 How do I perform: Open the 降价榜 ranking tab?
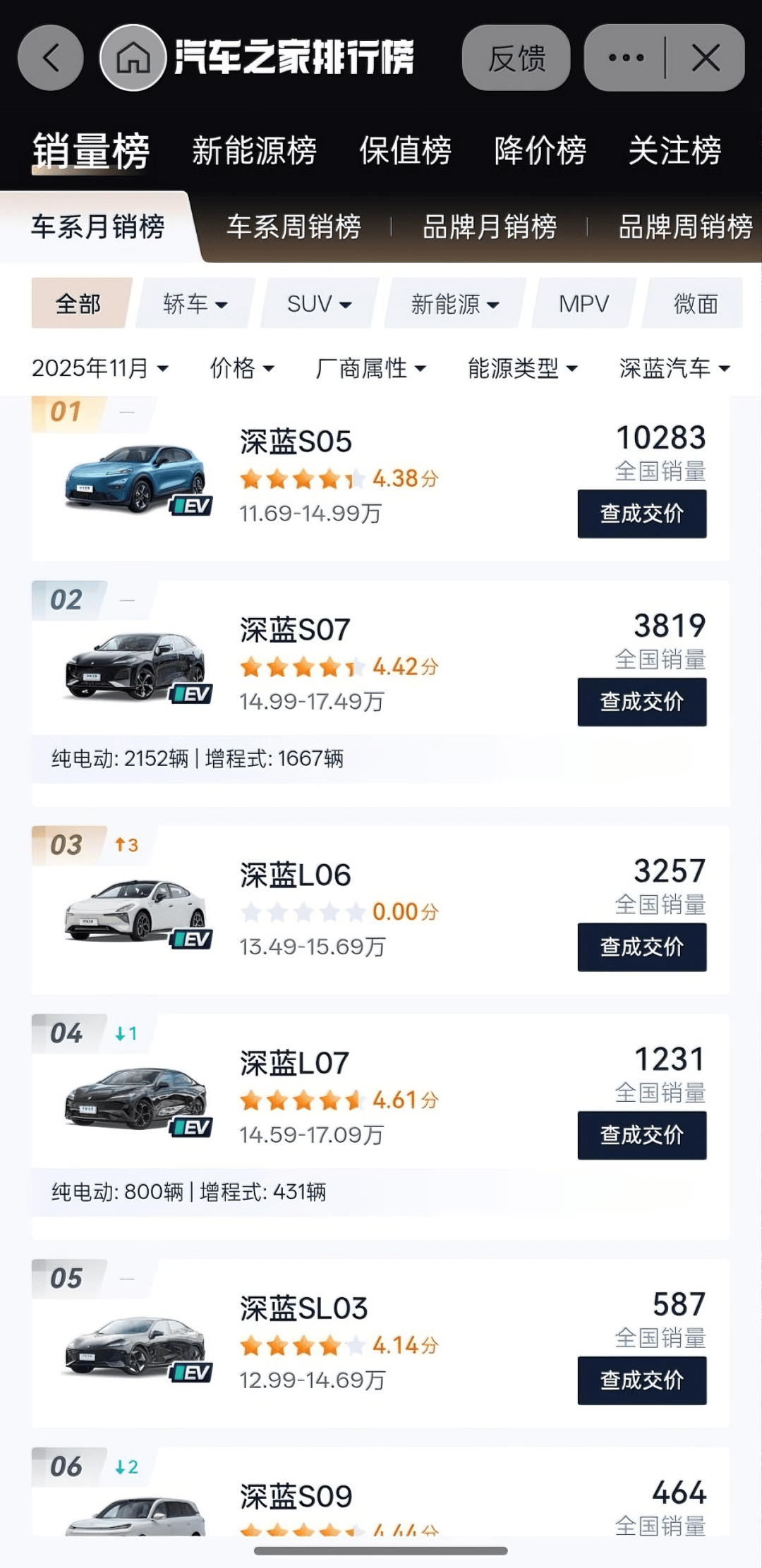pyautogui.click(x=540, y=151)
